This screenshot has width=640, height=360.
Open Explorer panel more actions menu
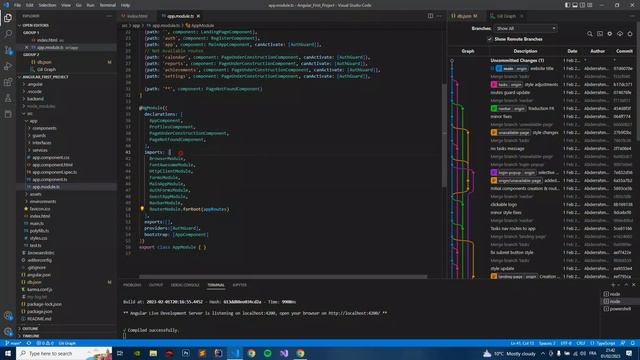click(x=109, y=16)
